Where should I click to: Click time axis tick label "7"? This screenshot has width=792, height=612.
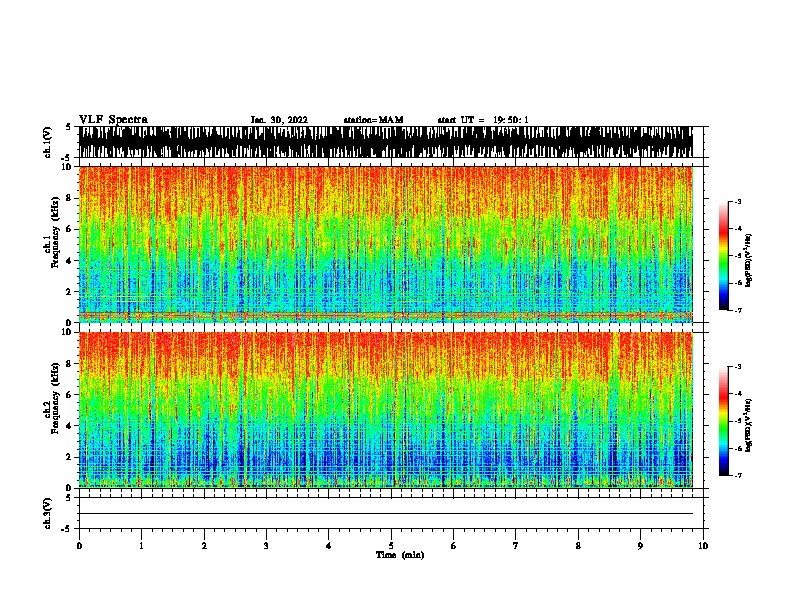(x=516, y=546)
